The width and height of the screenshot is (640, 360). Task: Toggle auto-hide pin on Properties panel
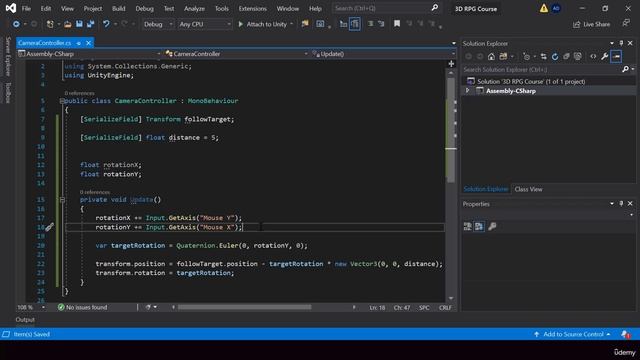pyautogui.click(x=621, y=204)
